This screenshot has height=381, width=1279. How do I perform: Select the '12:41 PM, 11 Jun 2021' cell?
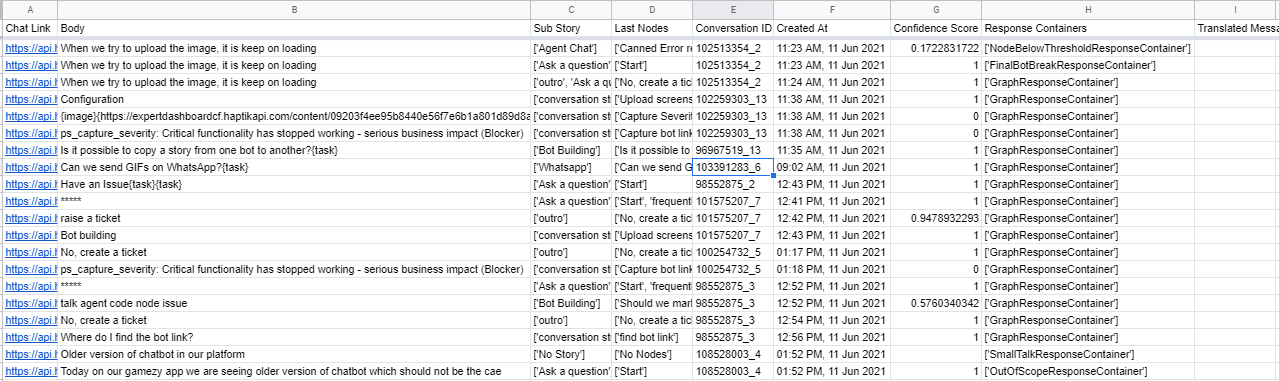pyautogui.click(x=832, y=201)
